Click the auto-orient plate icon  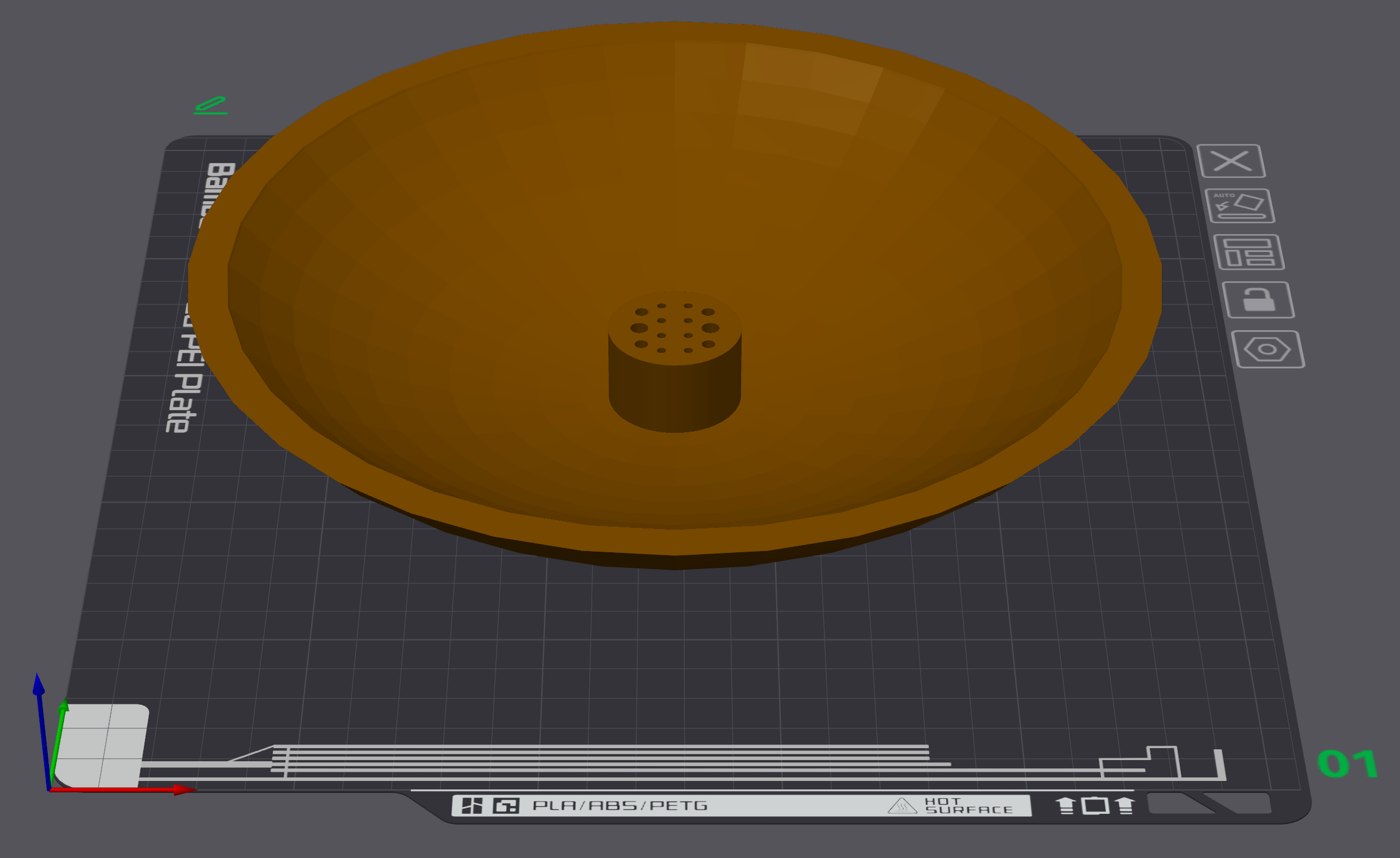[1240, 206]
